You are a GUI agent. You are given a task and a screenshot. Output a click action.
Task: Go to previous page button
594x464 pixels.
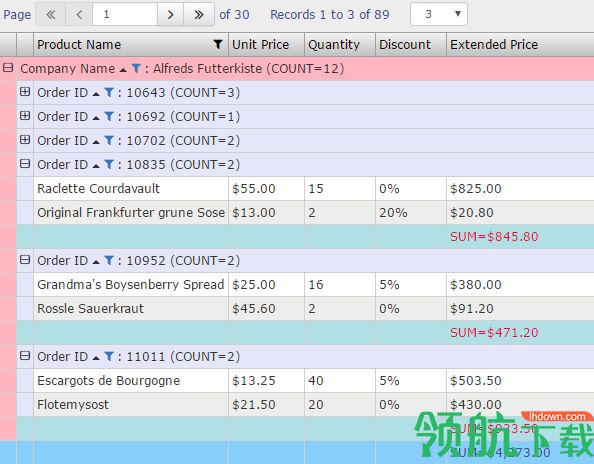pos(79,14)
